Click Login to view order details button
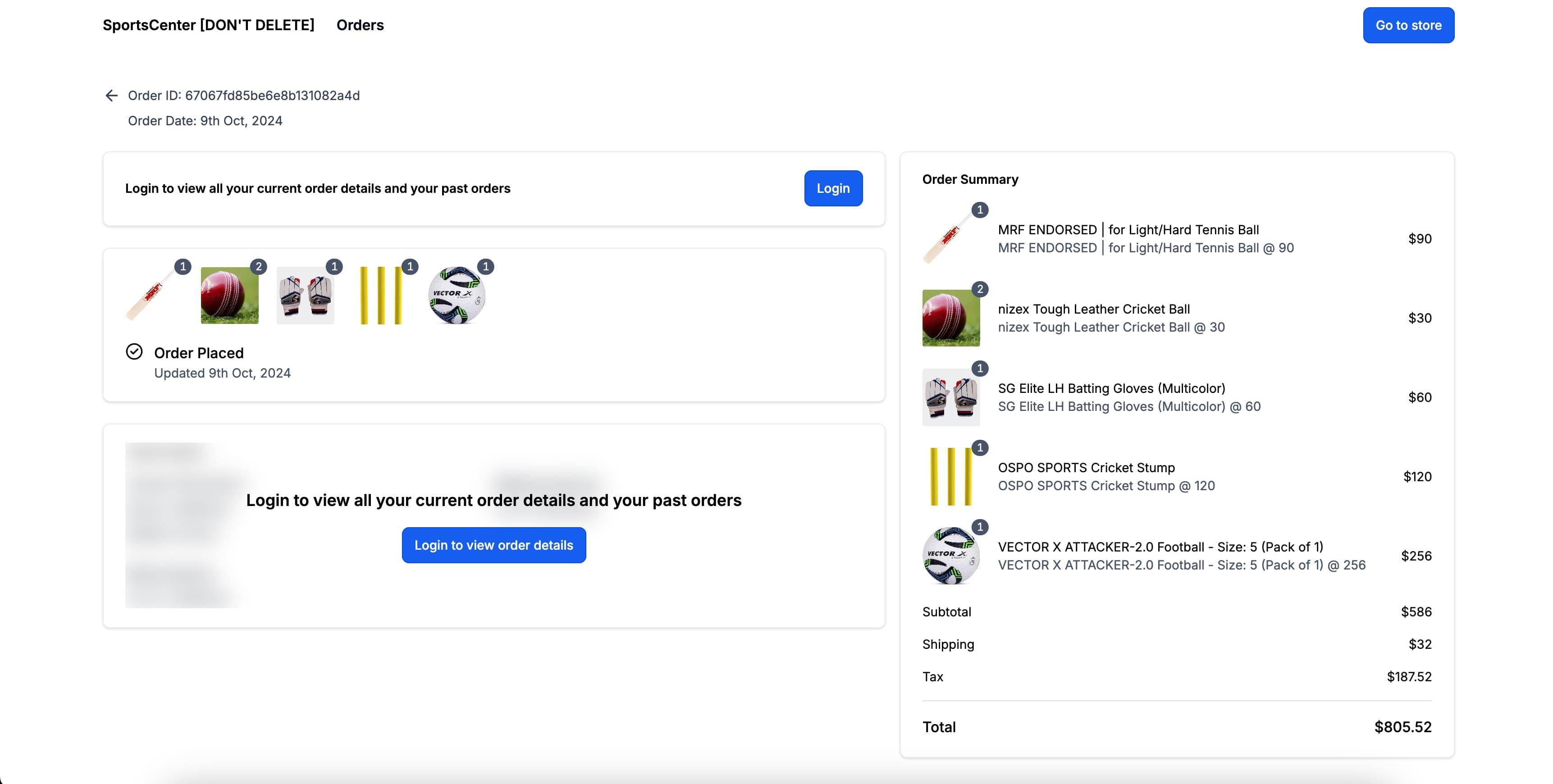 coord(494,545)
